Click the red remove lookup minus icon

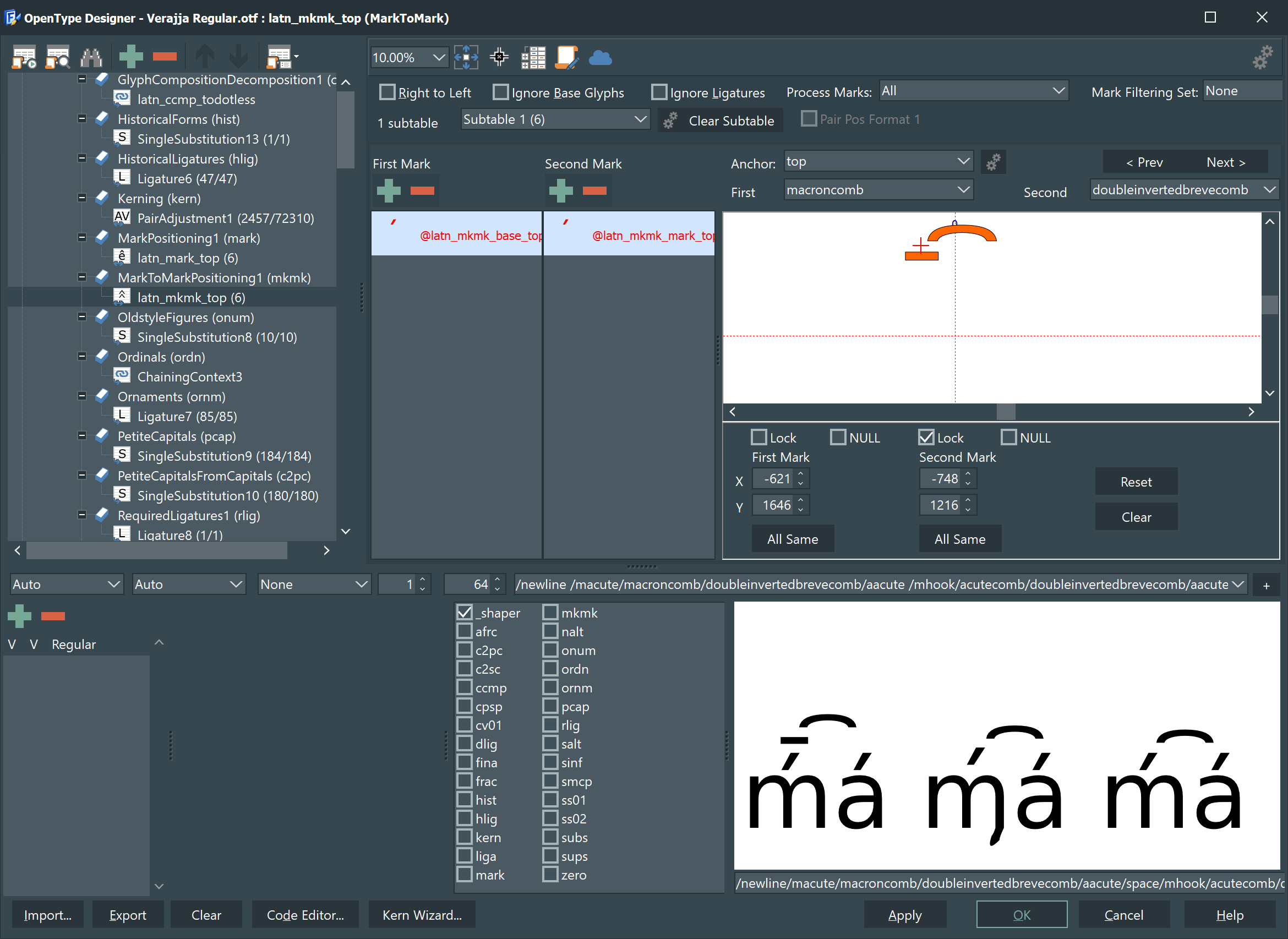[165, 56]
